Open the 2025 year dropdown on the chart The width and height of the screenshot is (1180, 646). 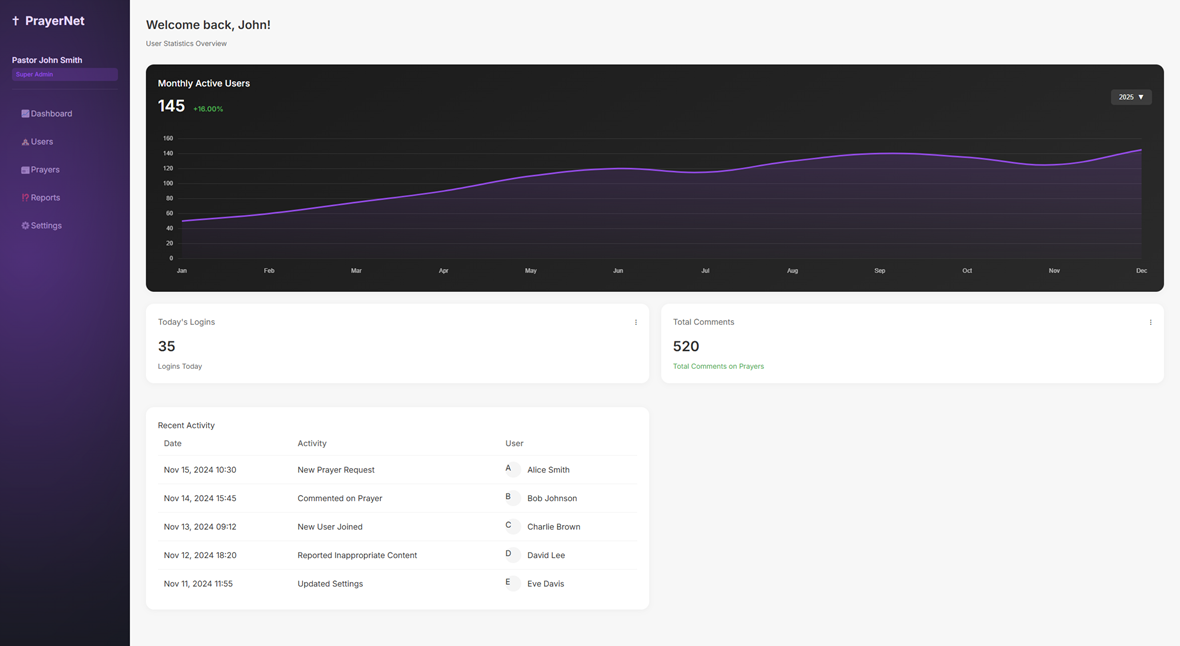pyautogui.click(x=1130, y=96)
